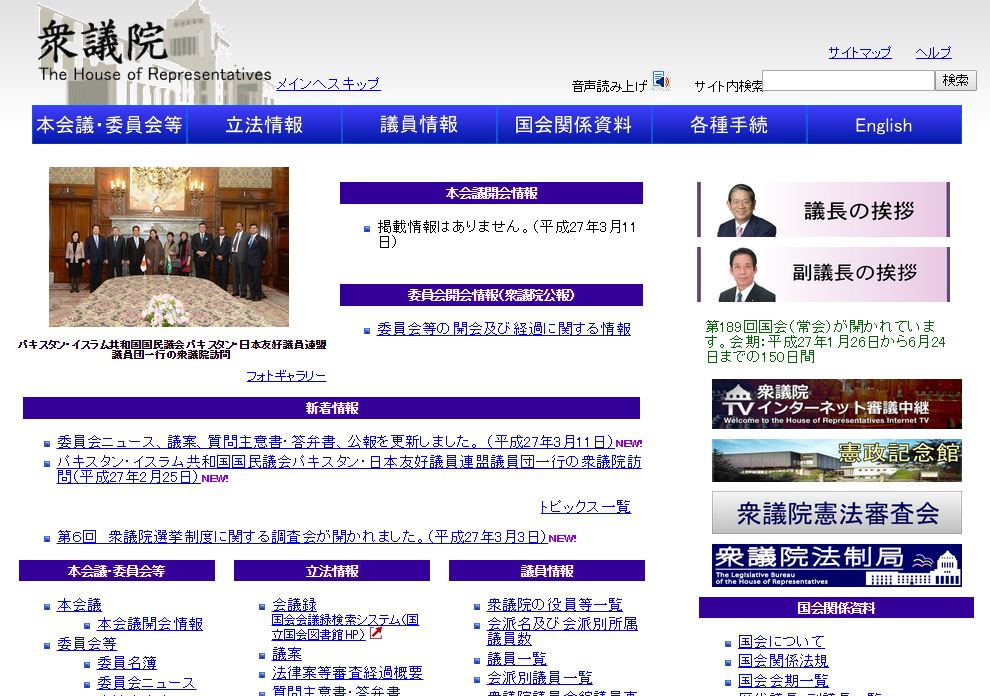Open the 委員会等 link
The image size is (990, 696).
(x=86, y=644)
